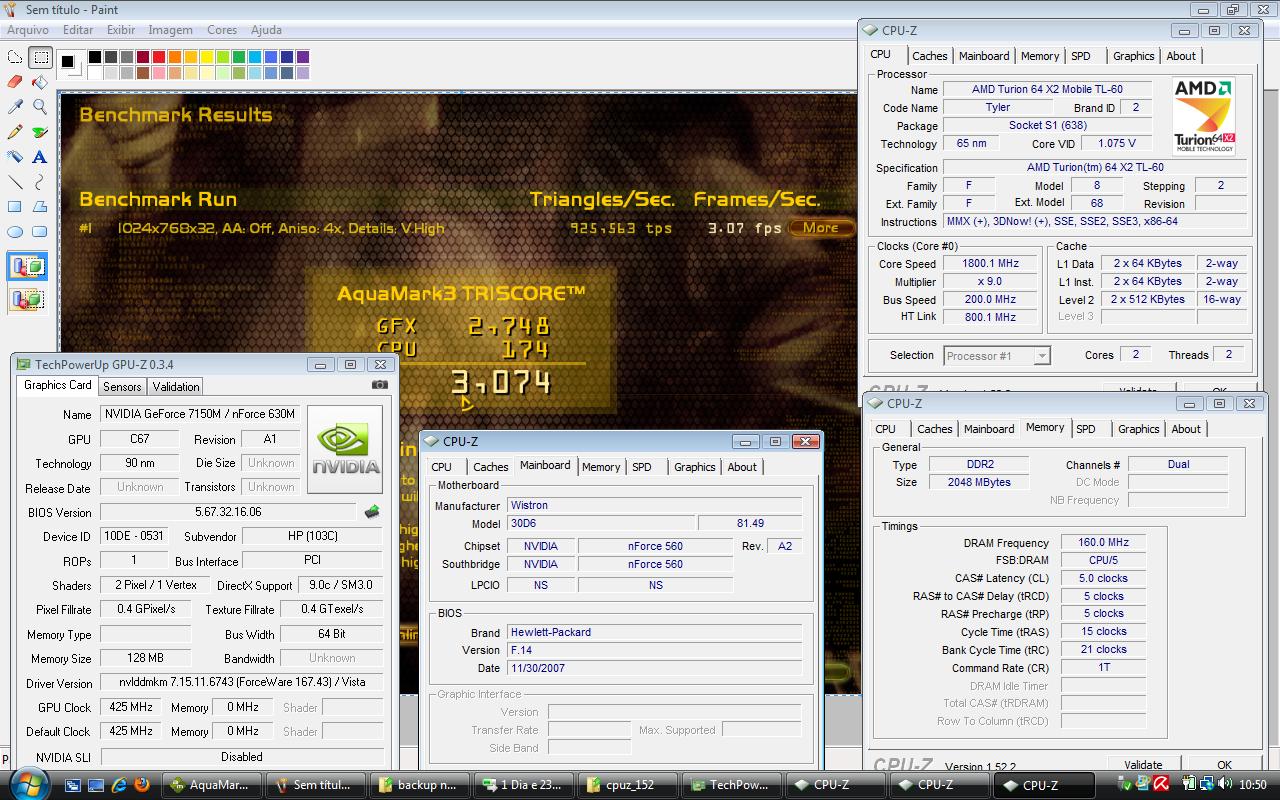Pick the purple color swatch

coord(303,57)
